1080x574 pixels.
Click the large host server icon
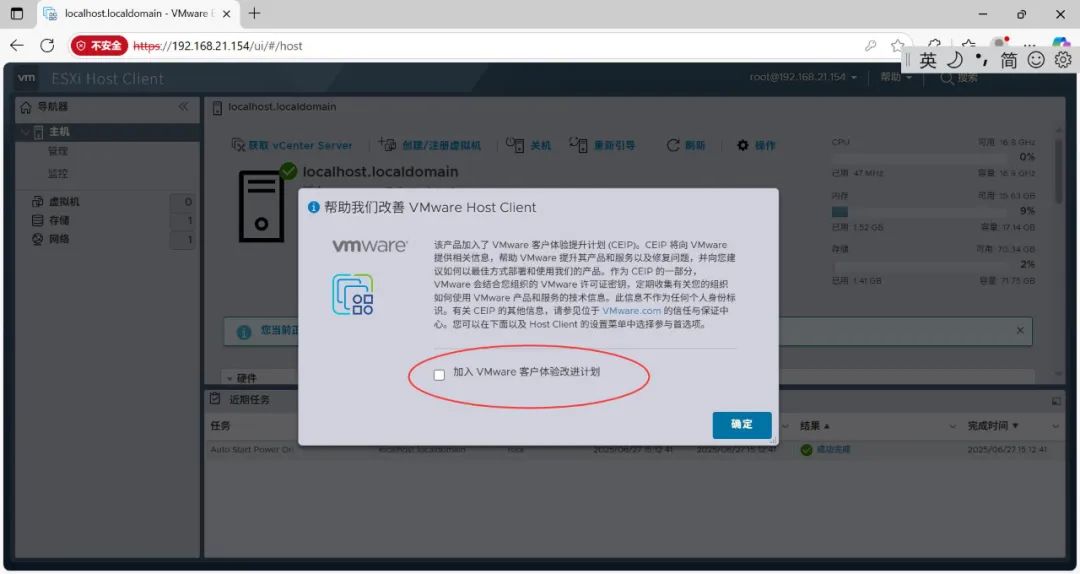(261, 206)
